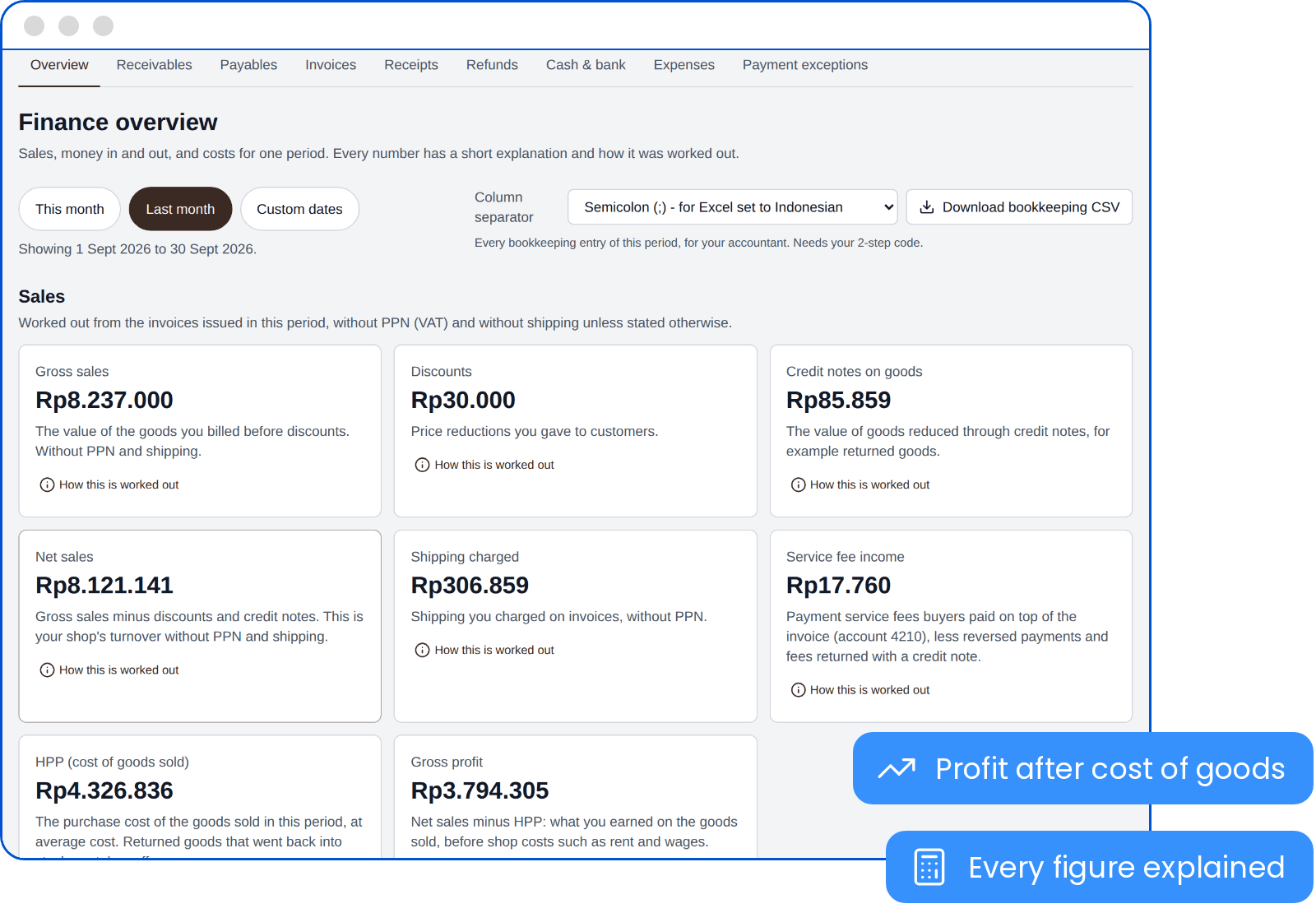Click the Gross profit card label
The image size is (1316, 913).
pyautogui.click(x=447, y=762)
